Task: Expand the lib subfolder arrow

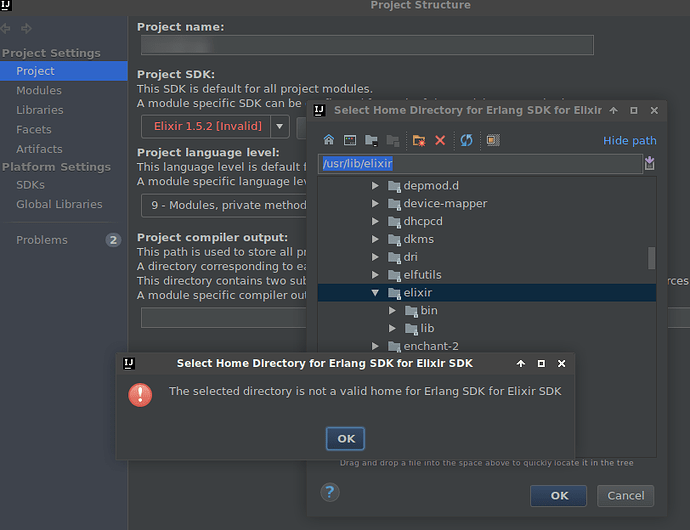Action: tap(392, 328)
